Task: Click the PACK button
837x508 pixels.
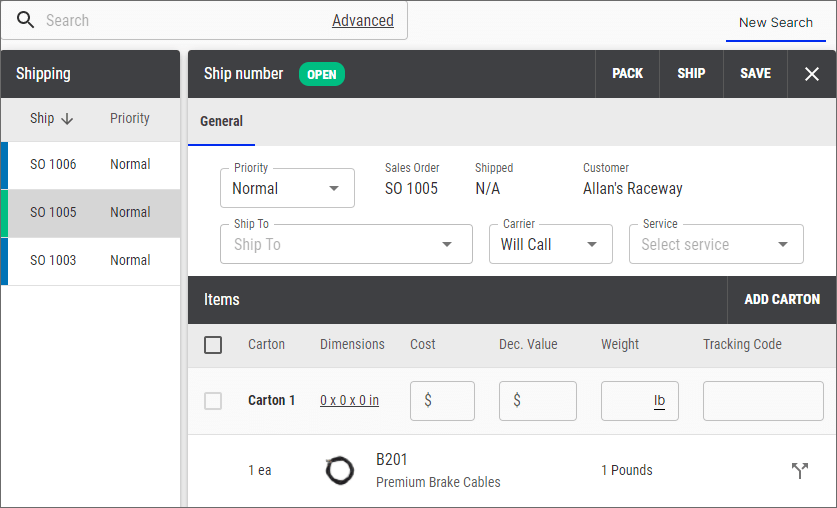Action: [x=627, y=74]
